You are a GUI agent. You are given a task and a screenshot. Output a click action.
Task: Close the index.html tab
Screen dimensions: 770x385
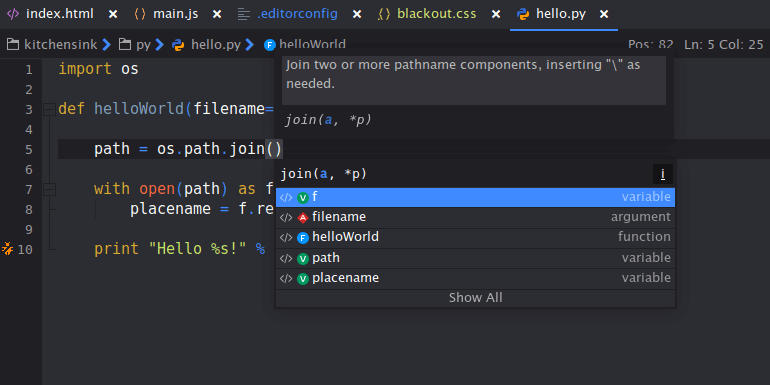click(113, 14)
